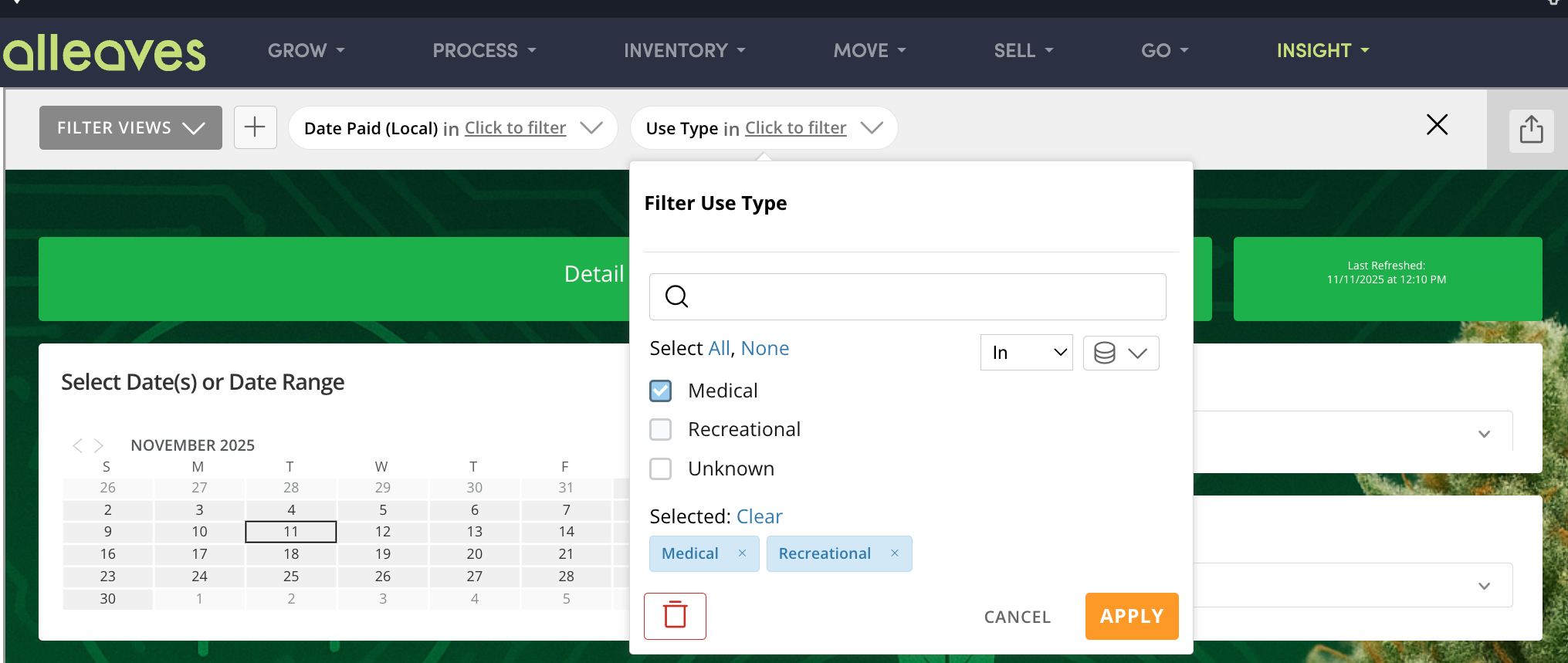Remove Recreational chip from selected
This screenshot has height=663, width=1568.
pyautogui.click(x=895, y=553)
